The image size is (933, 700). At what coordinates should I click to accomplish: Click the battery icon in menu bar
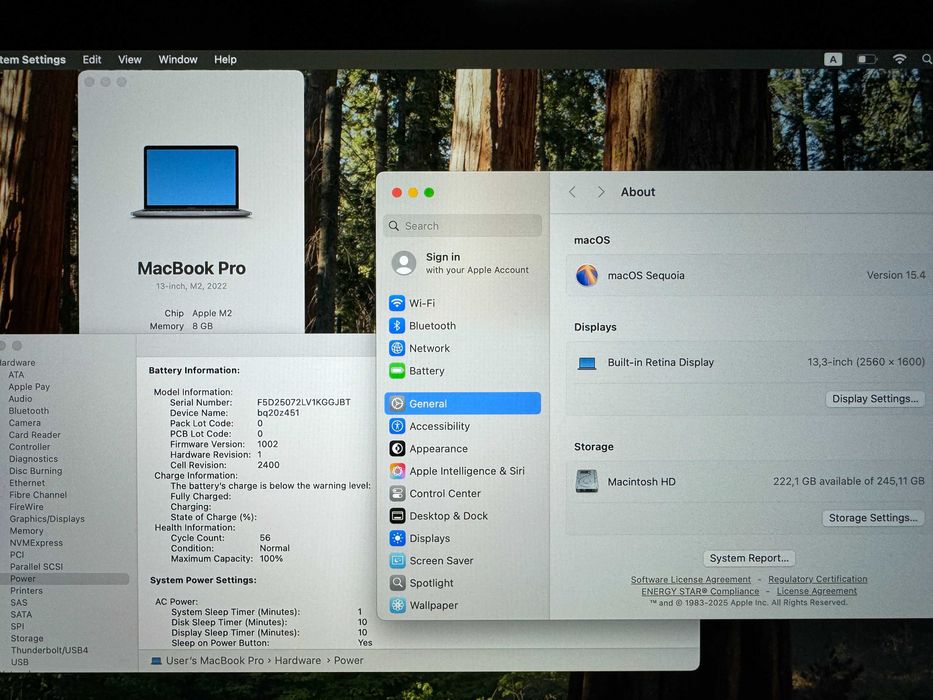(x=867, y=59)
